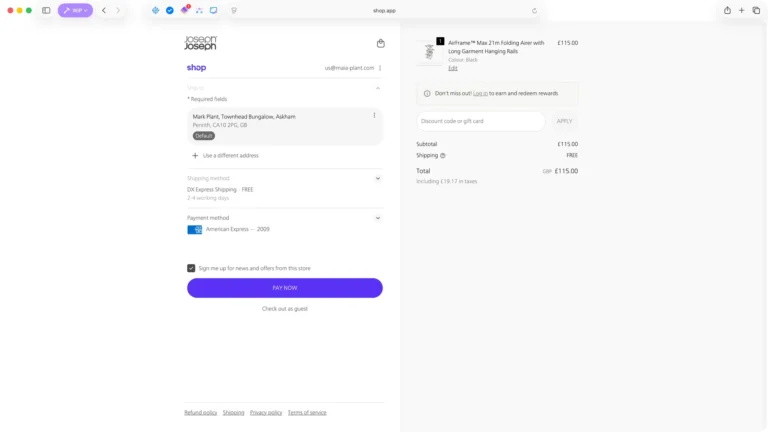The height and width of the screenshot is (432, 768).
Task: Collapse the Ship to section chevron
Action: click(x=378, y=88)
